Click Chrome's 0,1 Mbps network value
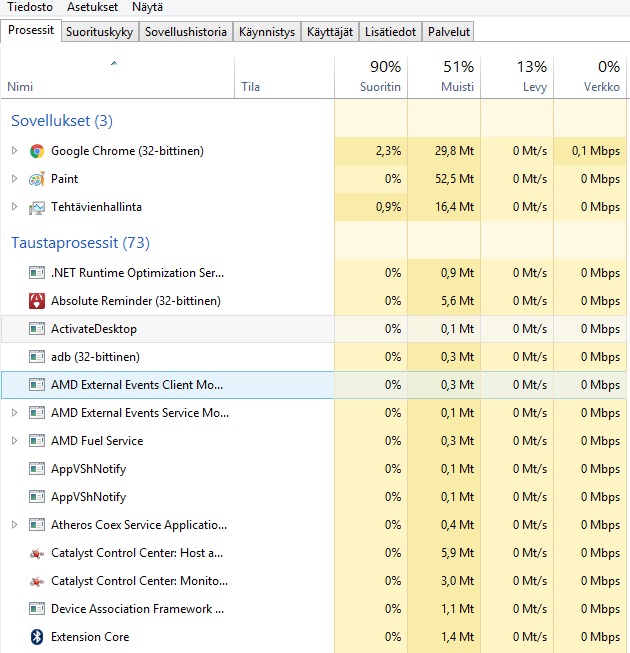The width and height of the screenshot is (630, 653). pyautogui.click(x=595, y=151)
